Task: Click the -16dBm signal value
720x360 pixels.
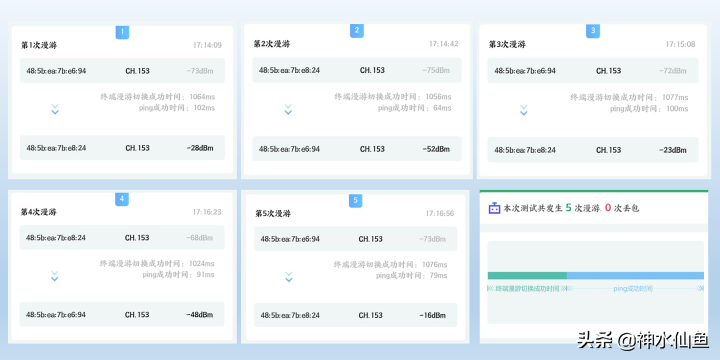Action: 432,315
